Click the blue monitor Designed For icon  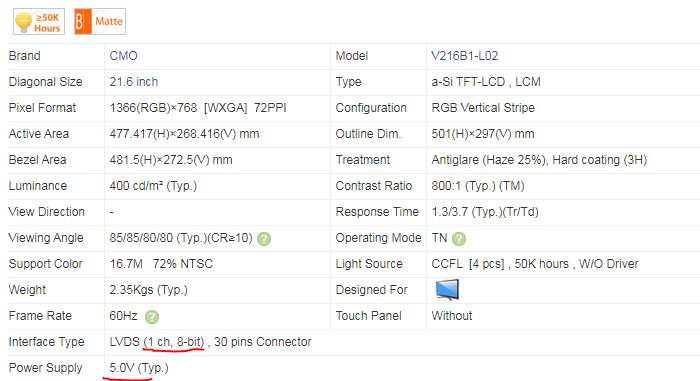[447, 290]
